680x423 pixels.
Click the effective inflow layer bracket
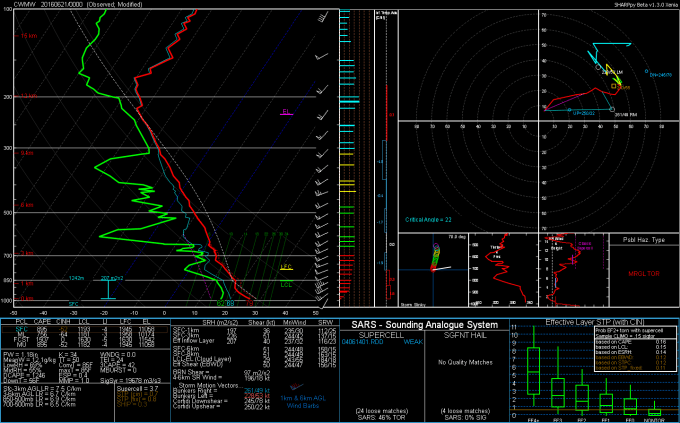coord(110,288)
